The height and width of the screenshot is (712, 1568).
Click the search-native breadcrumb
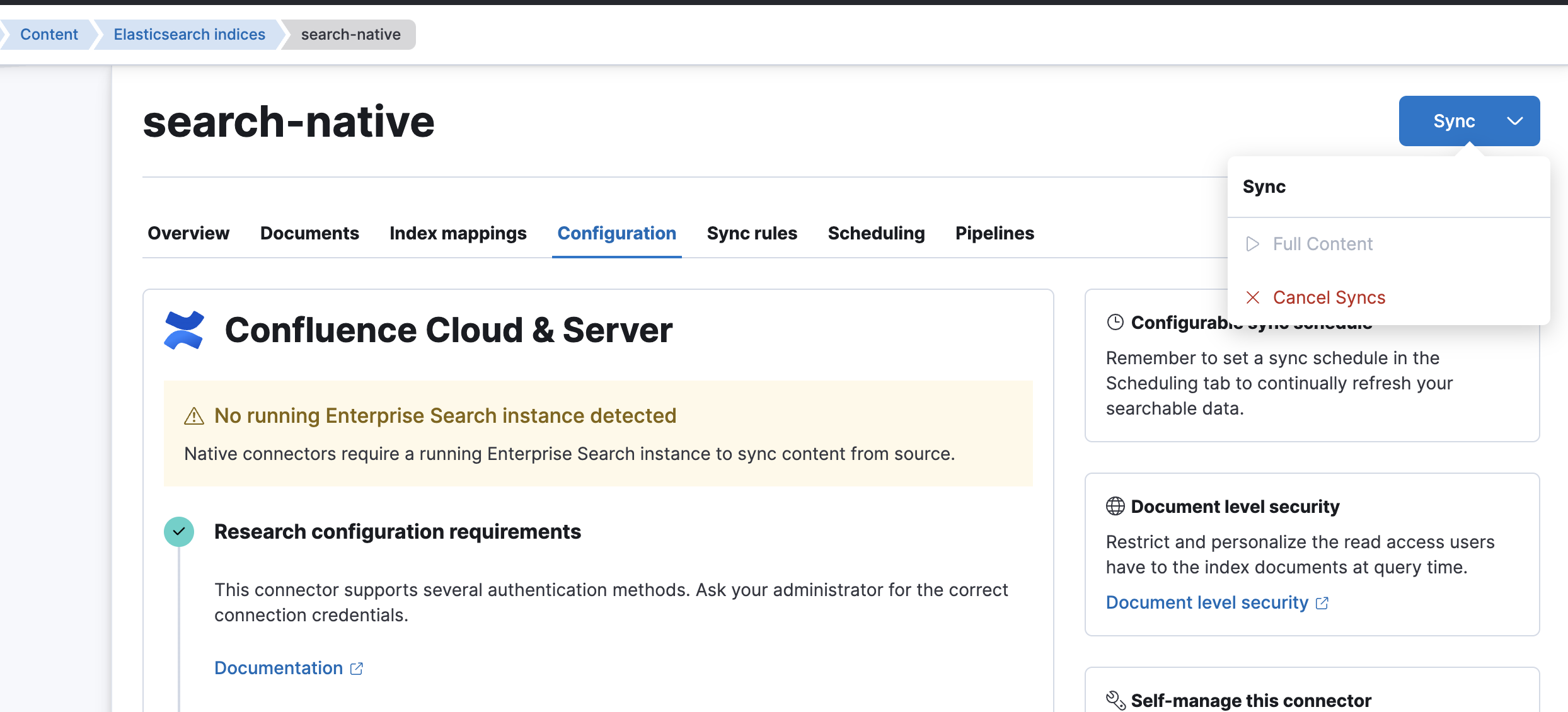351,35
